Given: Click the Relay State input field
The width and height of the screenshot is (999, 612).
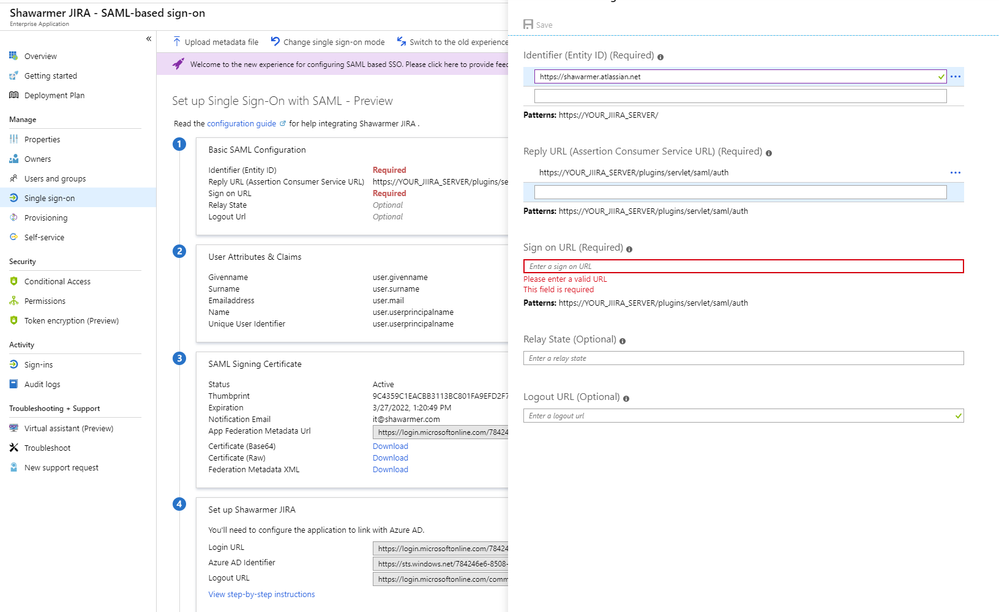Looking at the screenshot, I should click(x=744, y=358).
